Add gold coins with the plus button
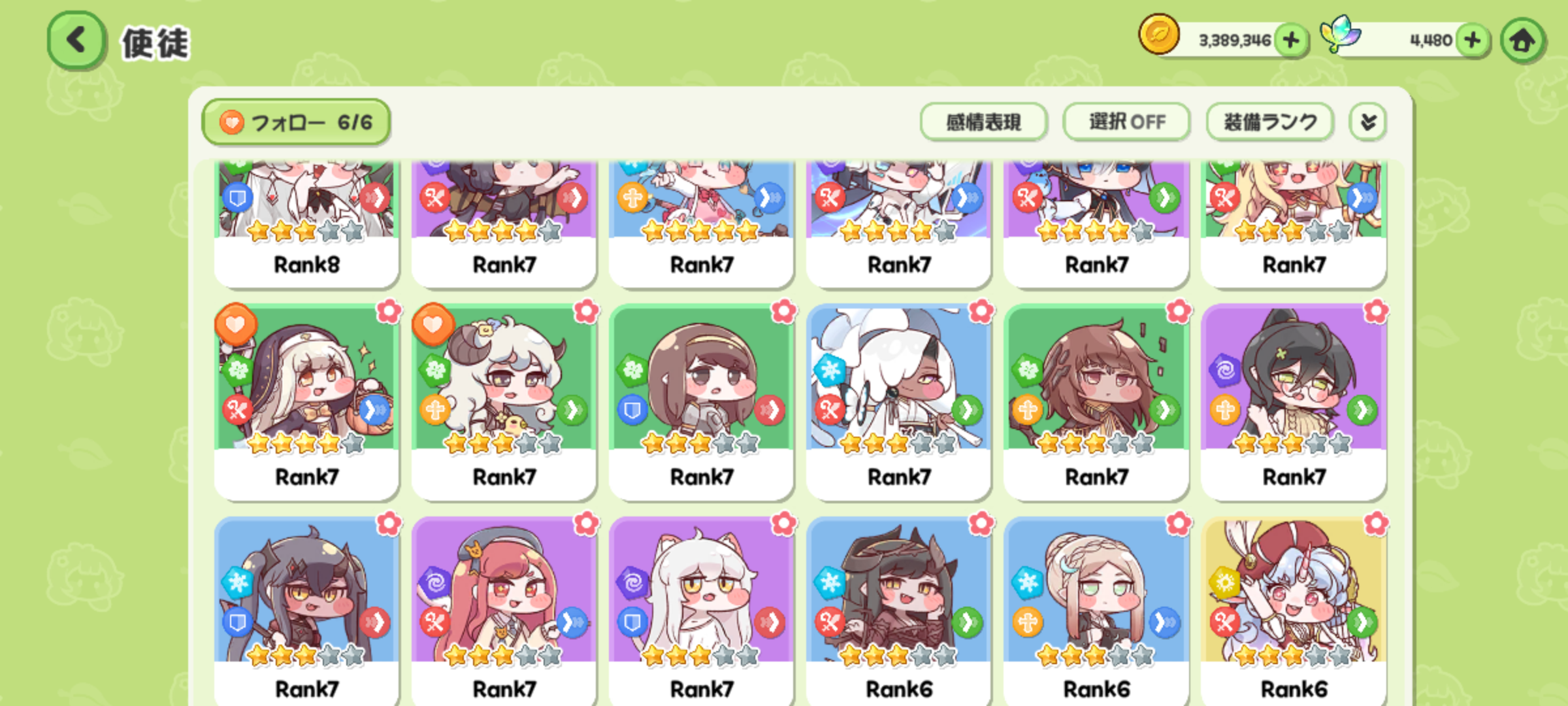The height and width of the screenshot is (706, 1568). coord(1291,41)
